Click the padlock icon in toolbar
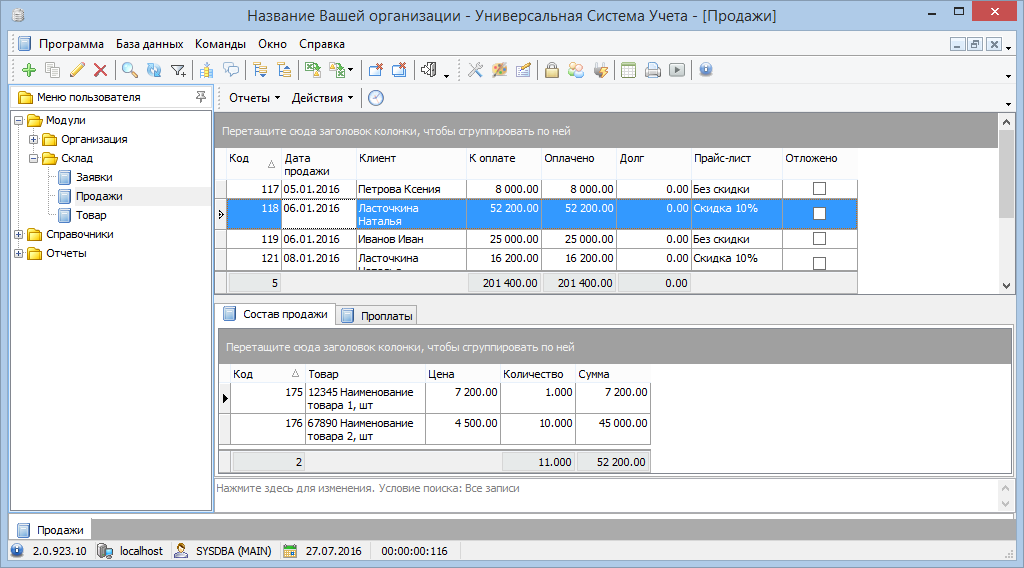The width and height of the screenshot is (1024, 568). 551,70
